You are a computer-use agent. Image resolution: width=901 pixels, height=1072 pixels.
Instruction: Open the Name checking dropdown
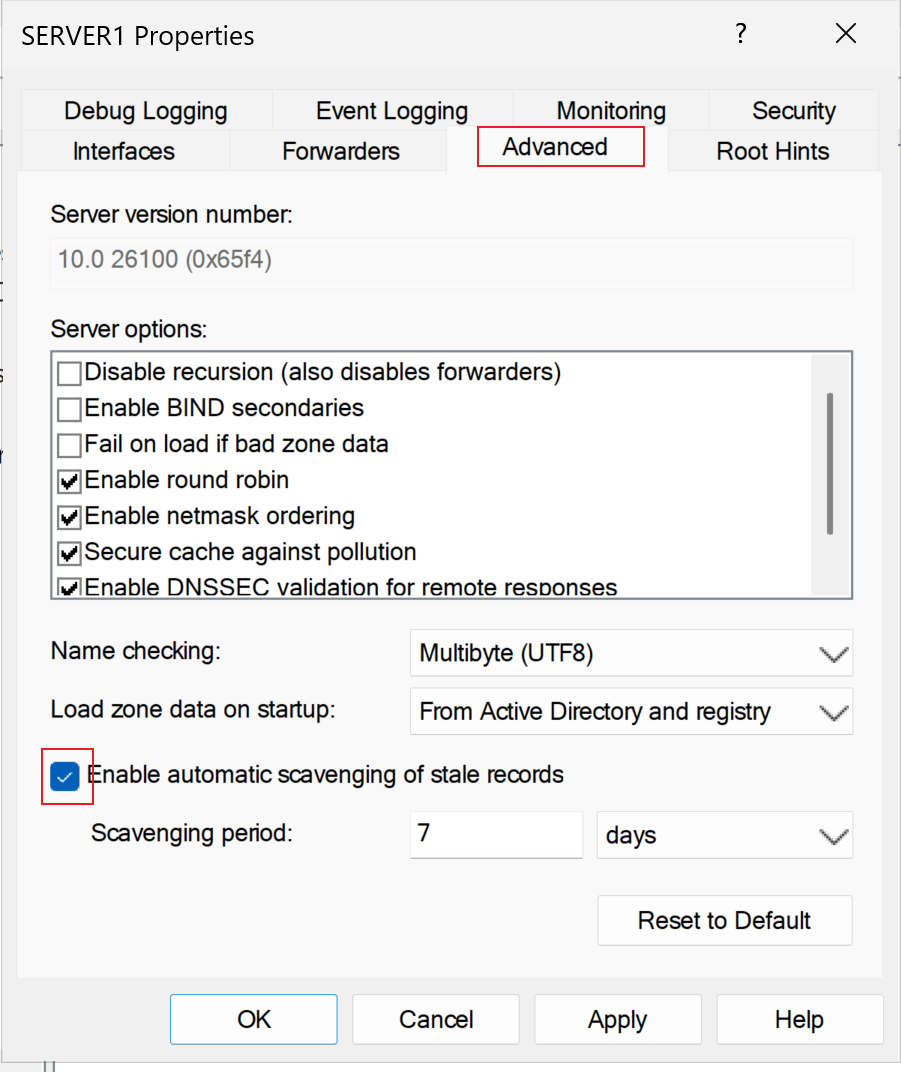tap(631, 654)
